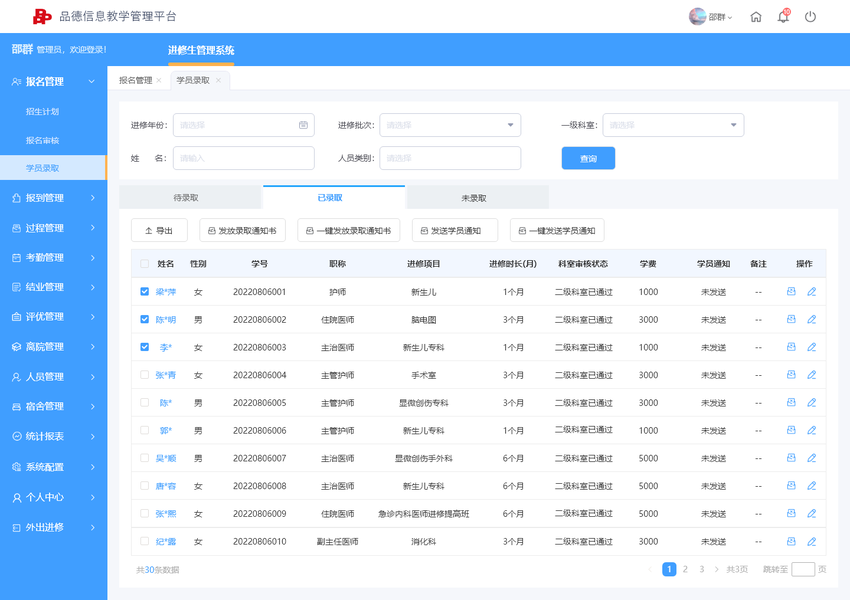Screen dimensions: 850x600
Task: Click the 姓名 input field
Action: coord(243,158)
